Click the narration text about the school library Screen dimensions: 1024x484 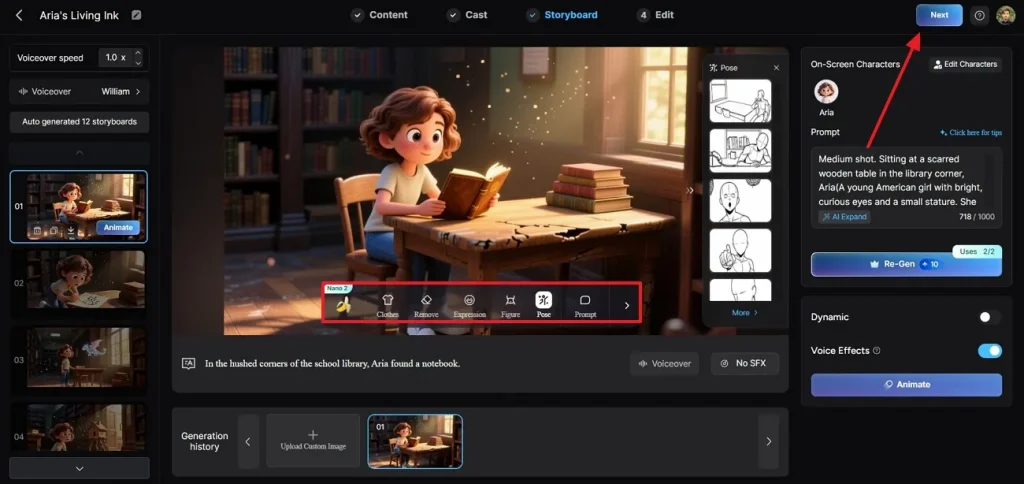332,364
